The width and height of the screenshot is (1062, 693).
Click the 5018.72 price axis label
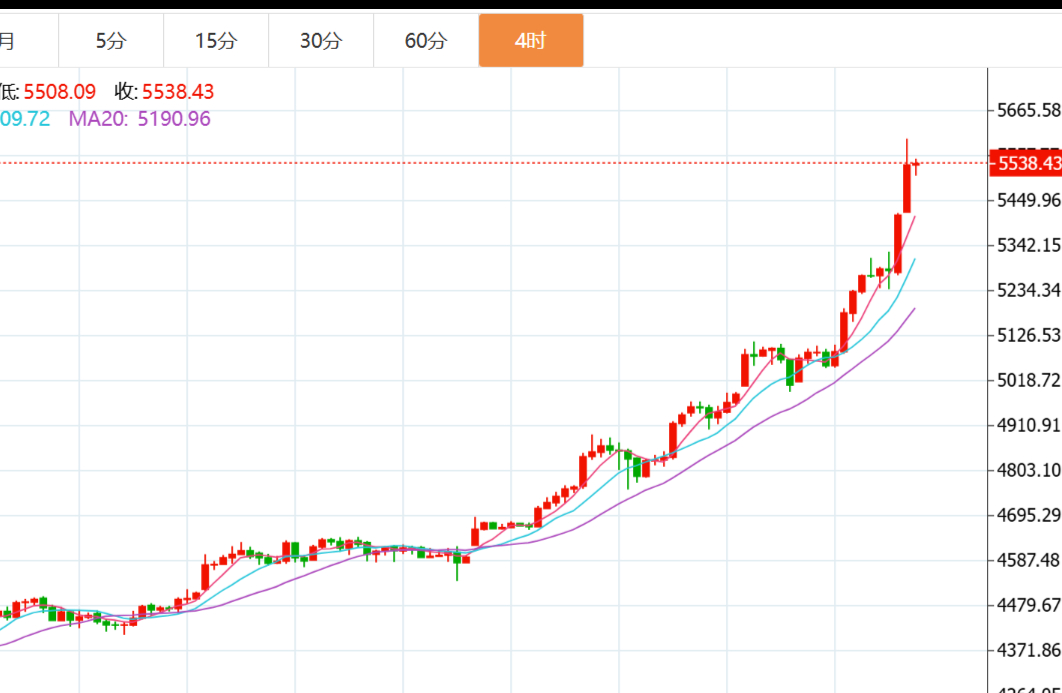(1029, 380)
